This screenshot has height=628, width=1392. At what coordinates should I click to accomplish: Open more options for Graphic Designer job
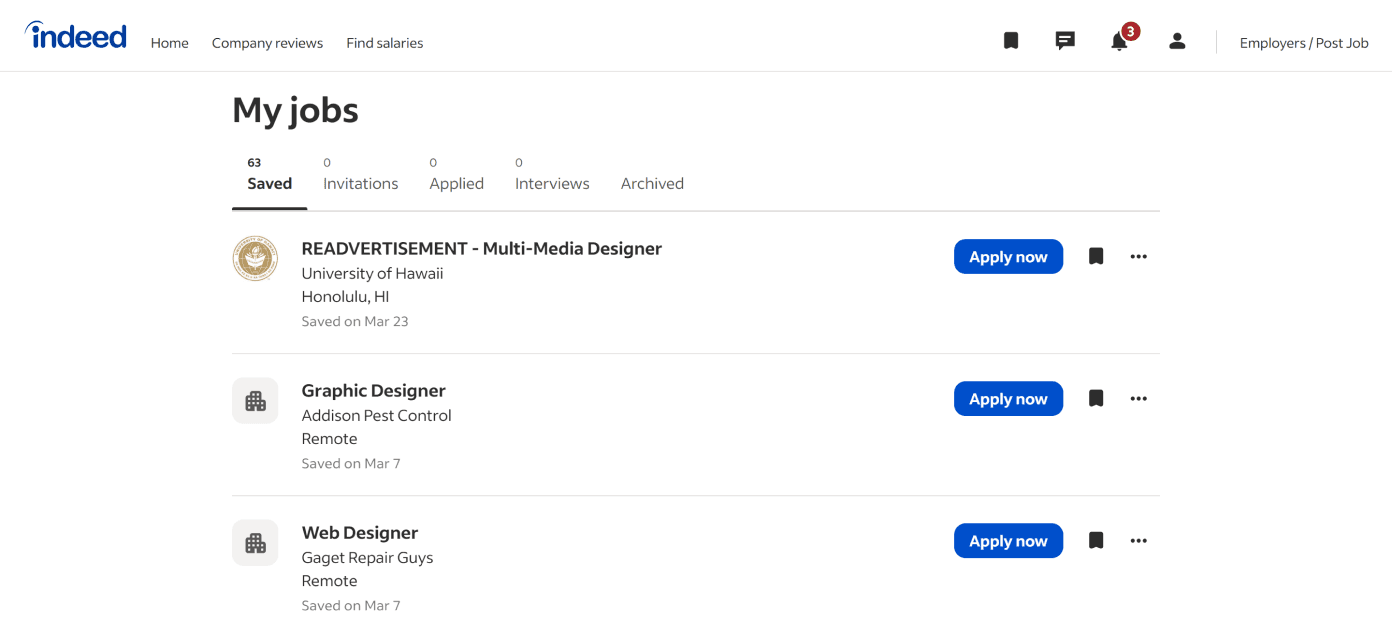tap(1138, 398)
